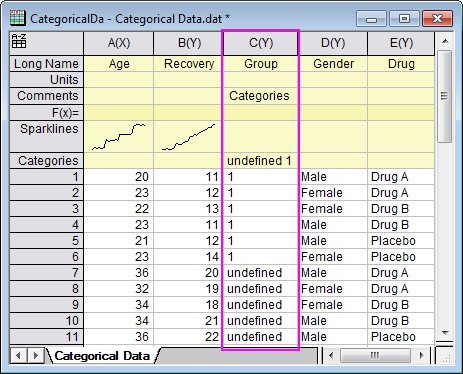Viewport: 463px width, 374px height.
Task: Click the horizontal scrollbar thumb
Action: pos(375,356)
